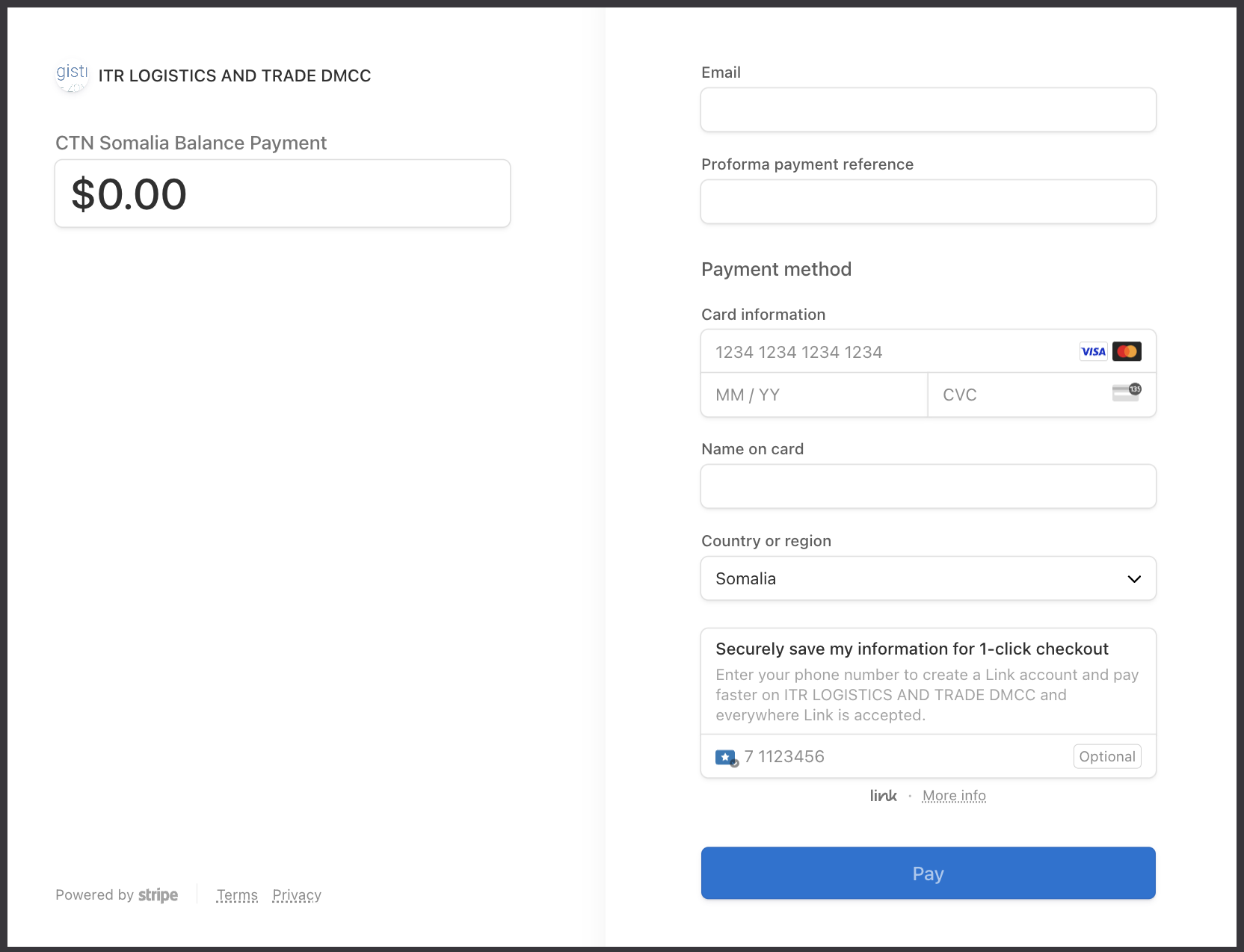Click the Mastercard brand icon

click(1127, 351)
